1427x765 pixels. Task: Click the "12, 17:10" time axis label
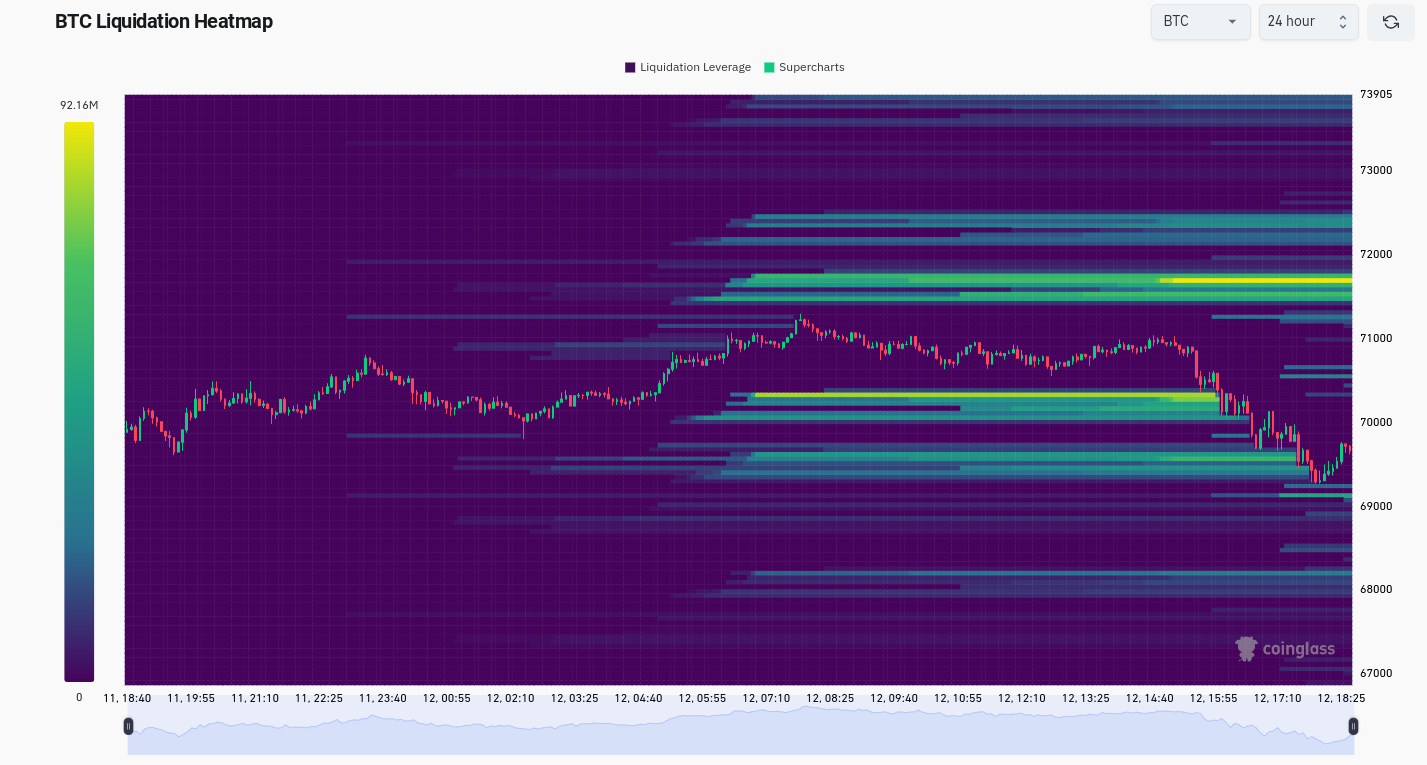[1278, 698]
